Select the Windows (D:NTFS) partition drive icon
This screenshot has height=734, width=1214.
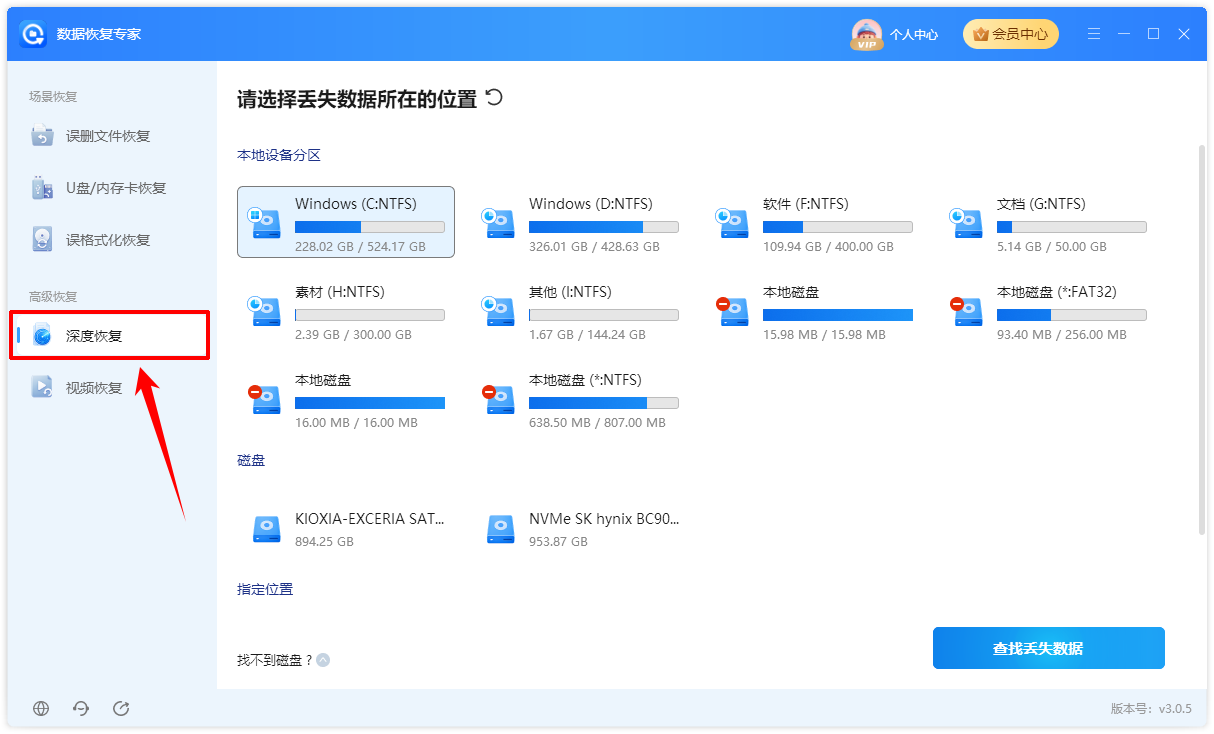(x=499, y=223)
